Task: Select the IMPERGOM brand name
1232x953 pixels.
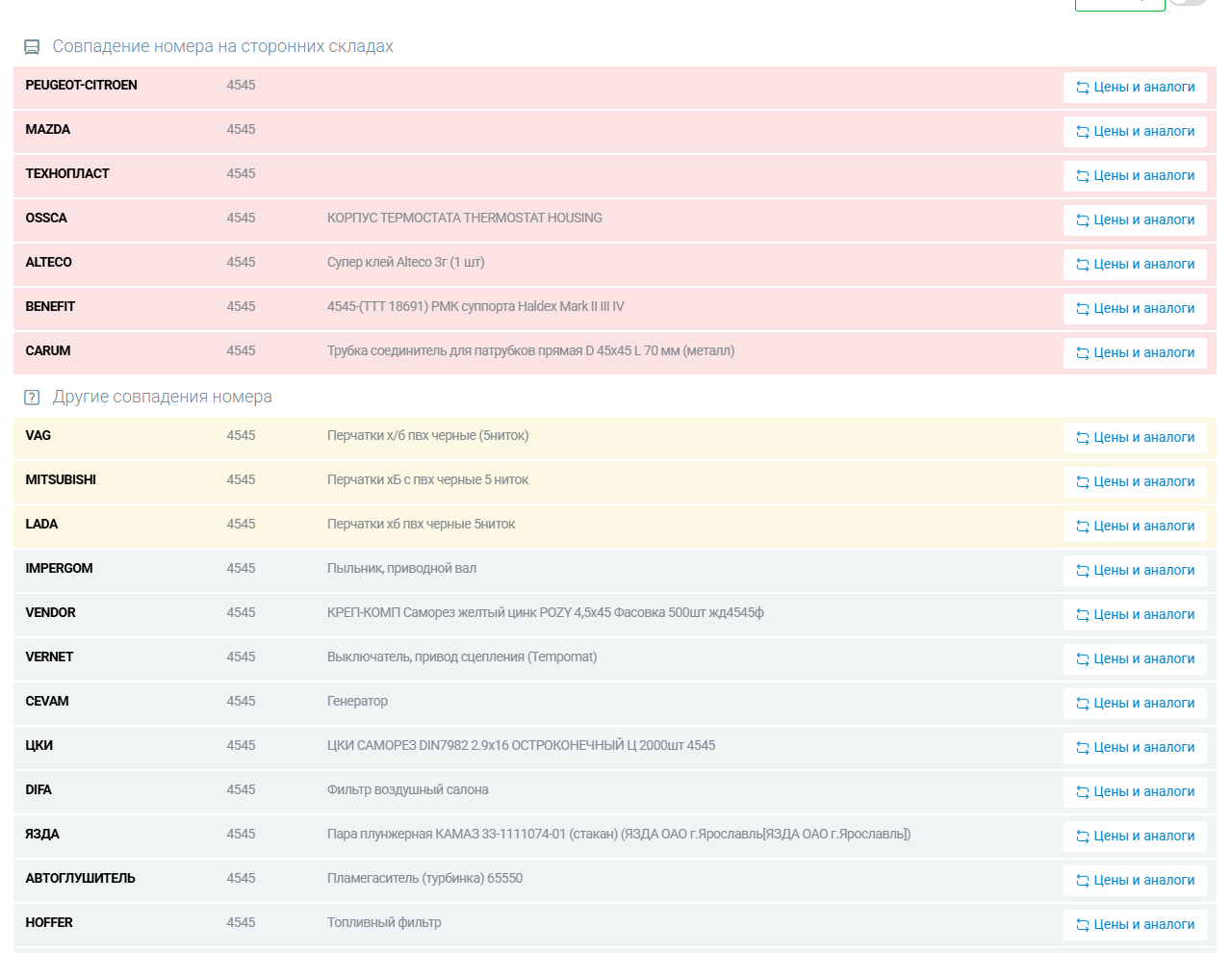Action: (60, 569)
